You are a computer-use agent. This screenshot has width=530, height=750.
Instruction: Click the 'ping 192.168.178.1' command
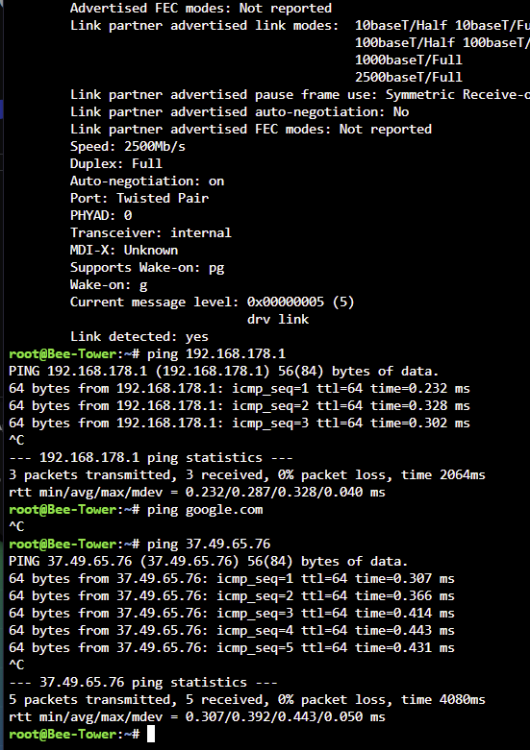[216, 353]
